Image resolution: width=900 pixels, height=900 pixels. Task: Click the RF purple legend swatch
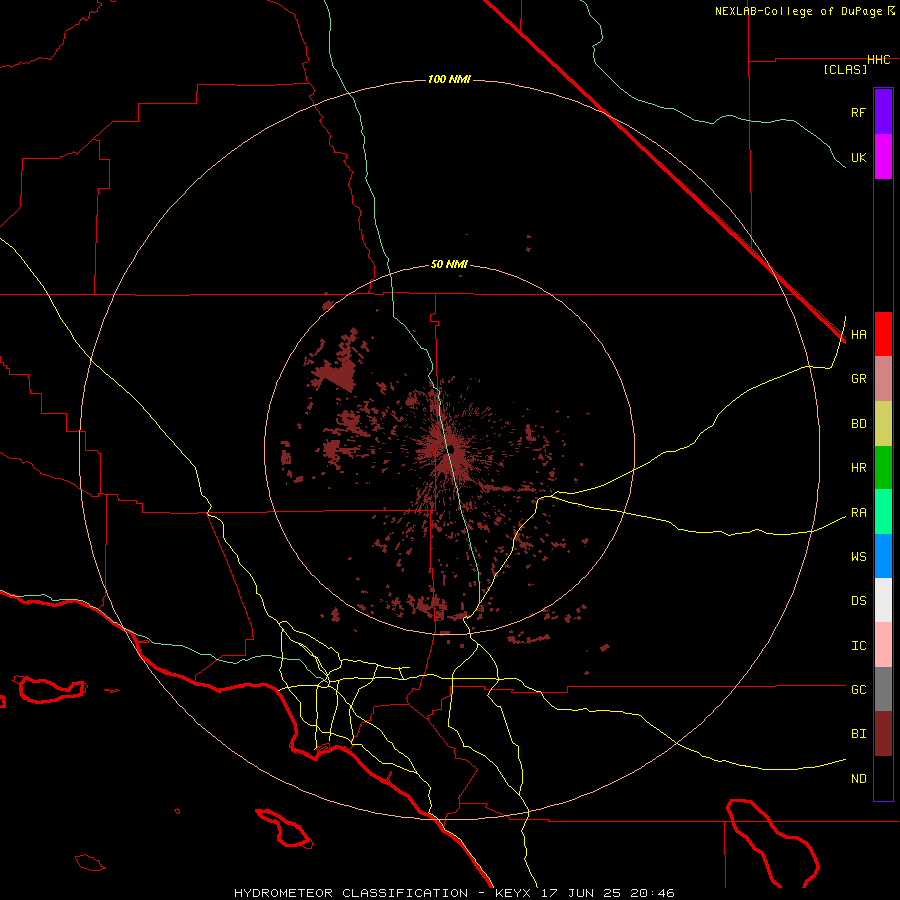click(883, 112)
